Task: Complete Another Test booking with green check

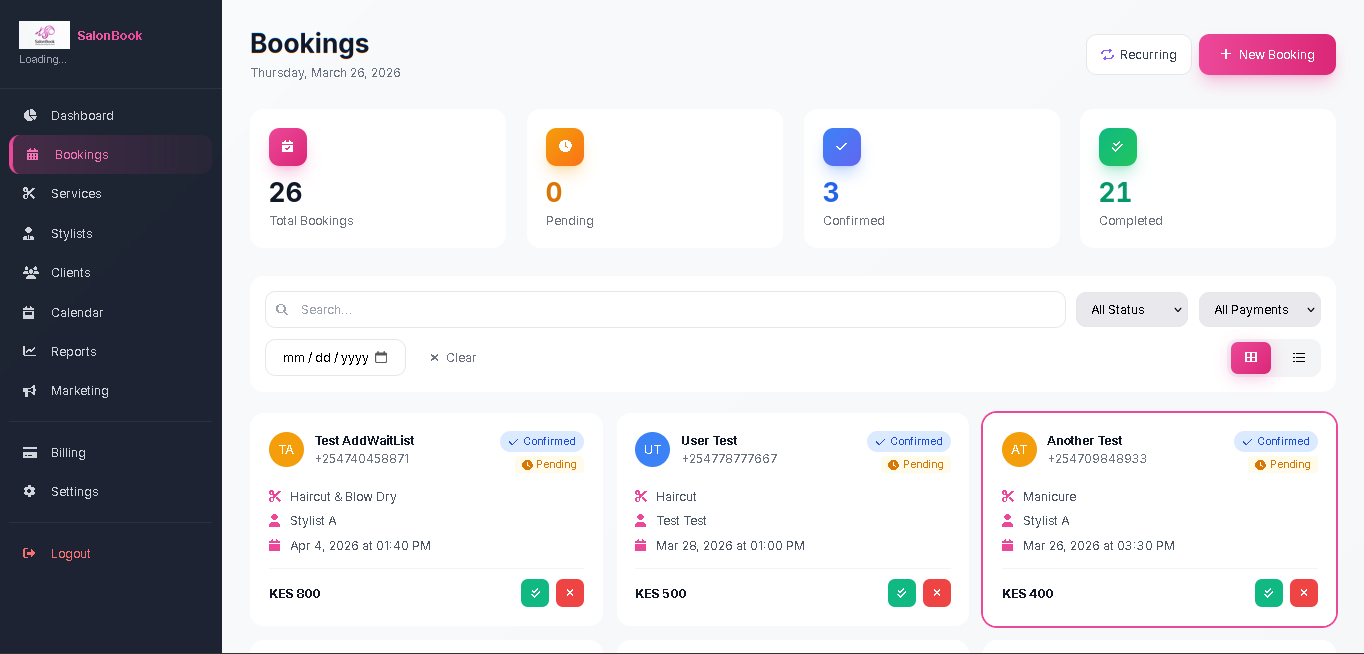Action: pyautogui.click(x=1269, y=593)
